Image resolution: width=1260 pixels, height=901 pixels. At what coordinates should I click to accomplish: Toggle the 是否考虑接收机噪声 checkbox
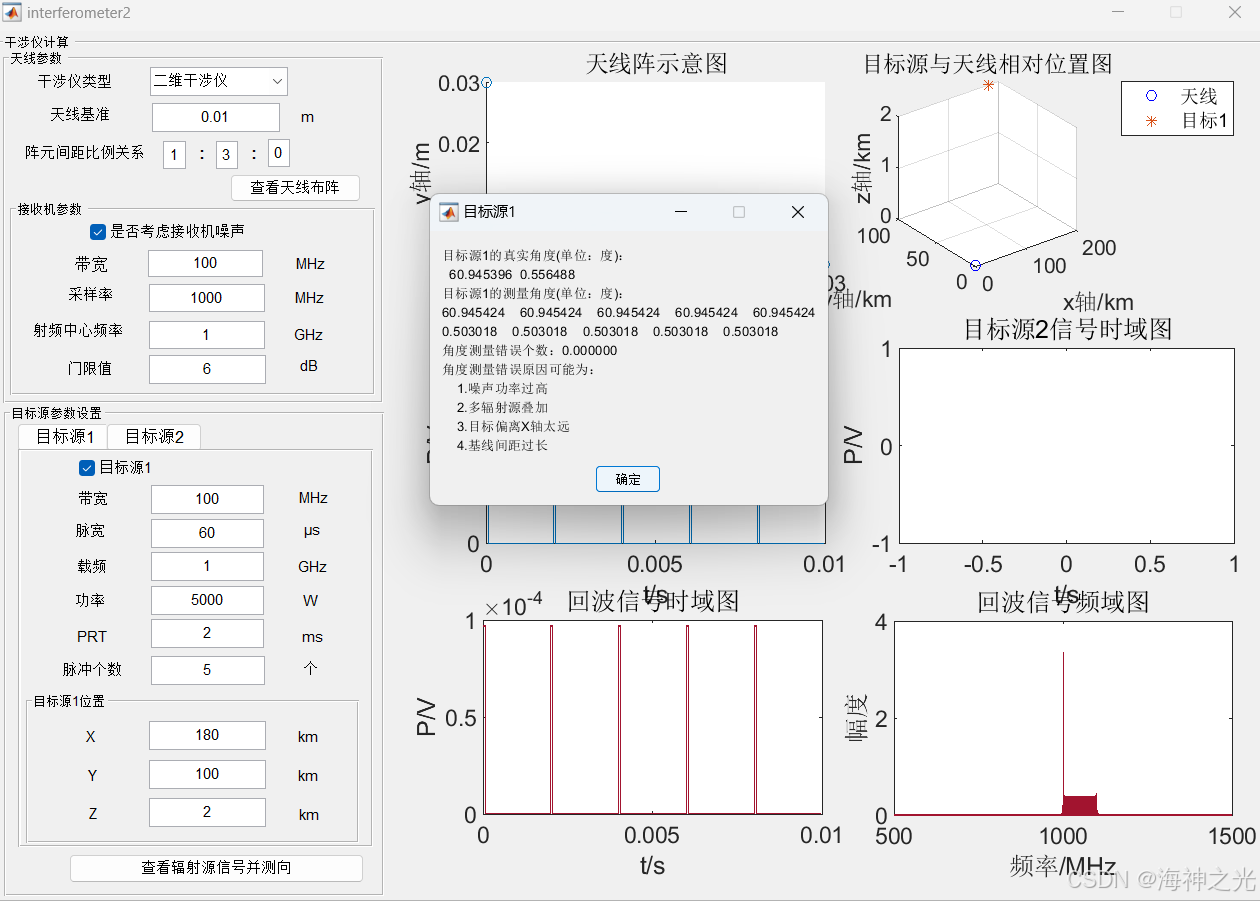click(97, 232)
